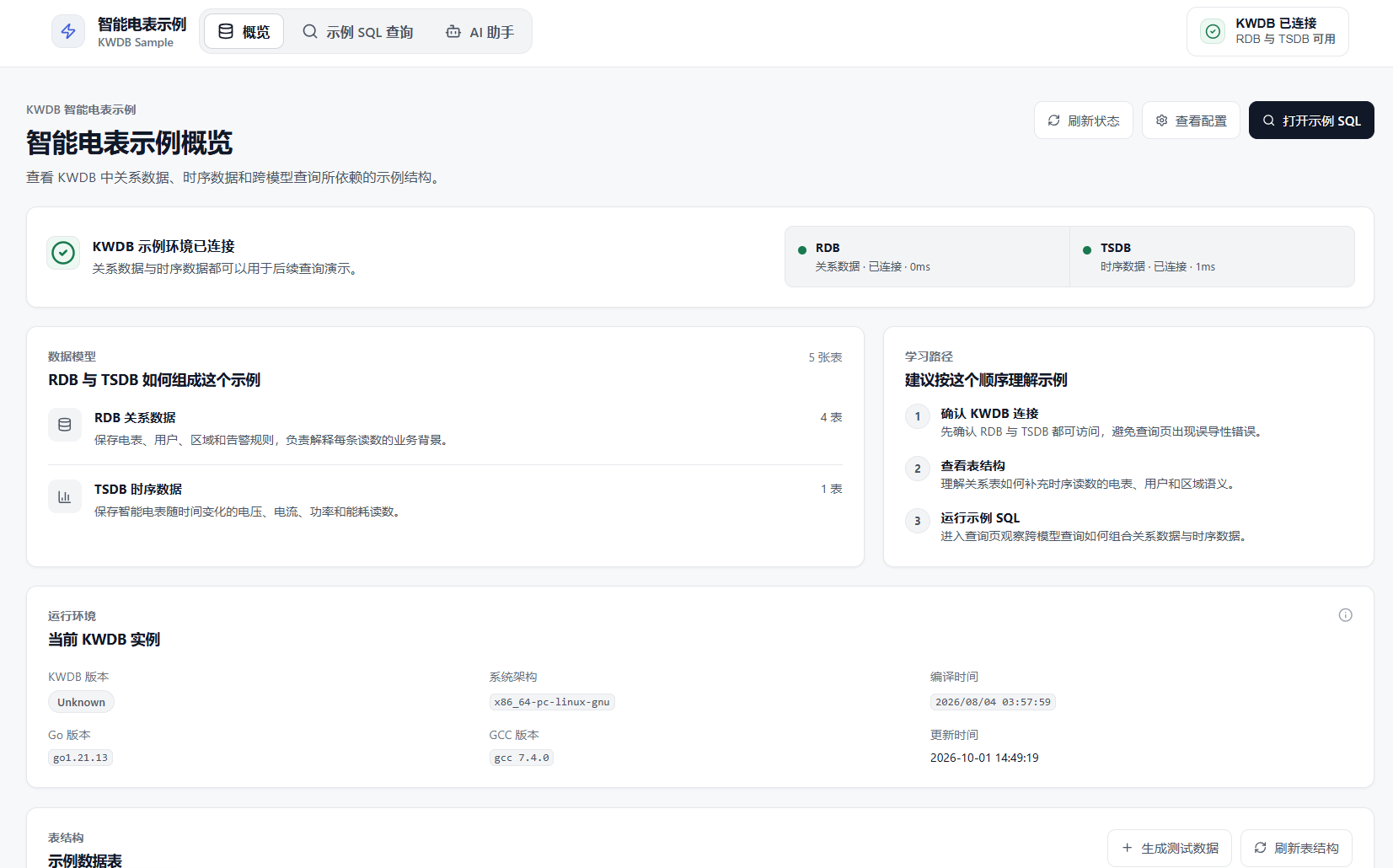Image resolution: width=1393 pixels, height=868 pixels.
Task: Click the green check icon beside KWDB 已连接
Action: 1213,31
